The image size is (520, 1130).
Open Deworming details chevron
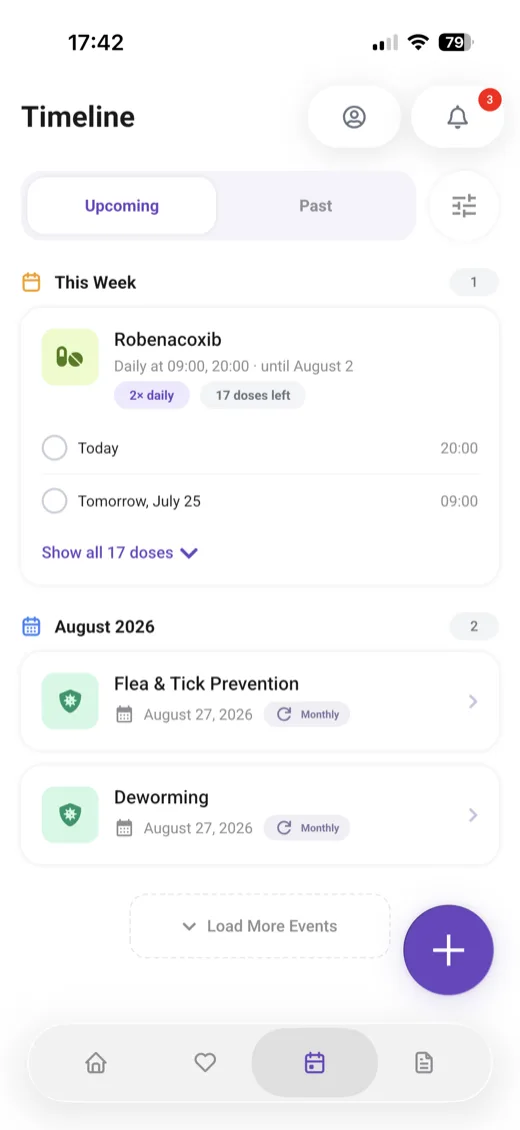(473, 815)
